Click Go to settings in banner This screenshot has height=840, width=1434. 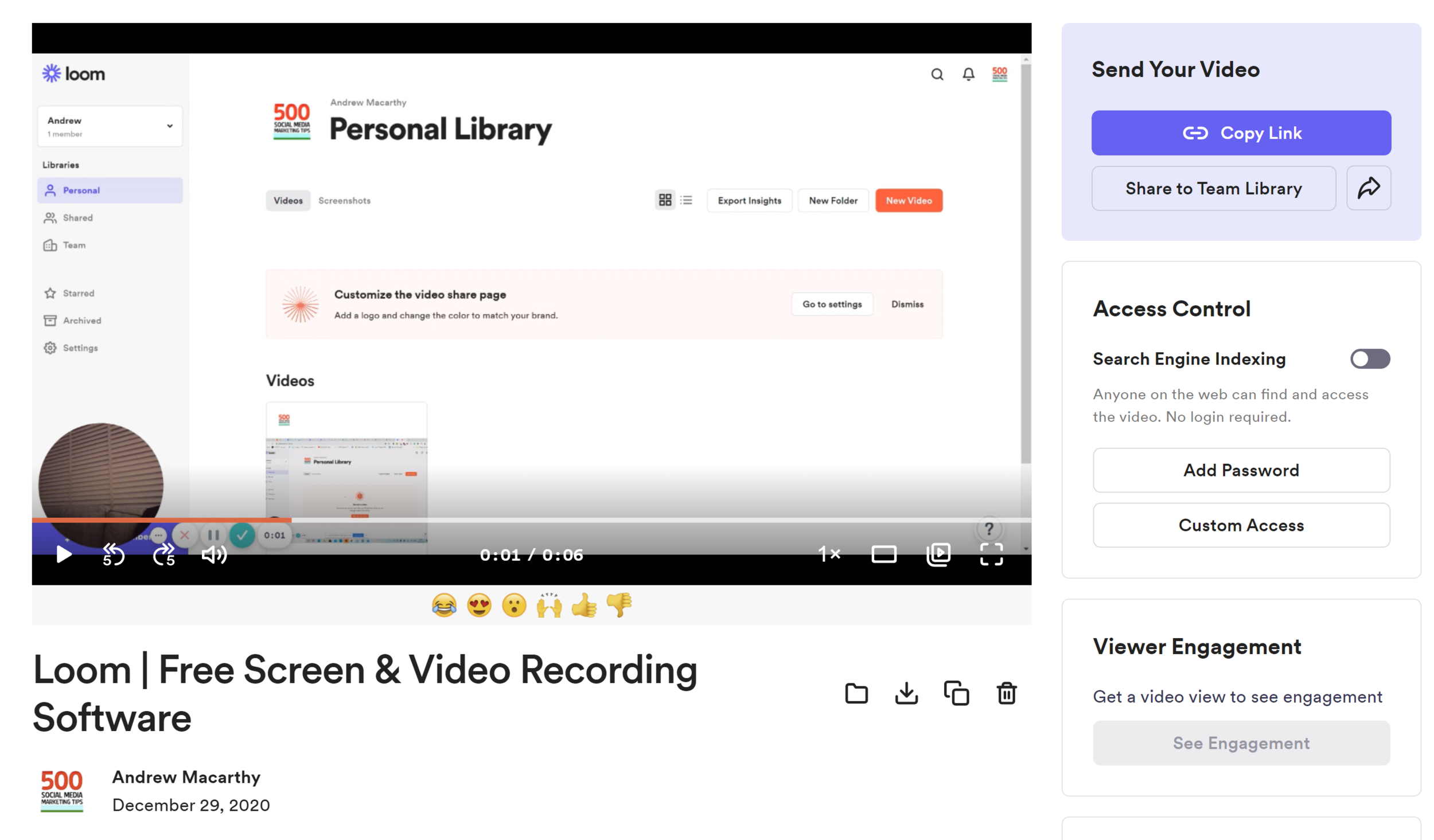[x=832, y=304]
